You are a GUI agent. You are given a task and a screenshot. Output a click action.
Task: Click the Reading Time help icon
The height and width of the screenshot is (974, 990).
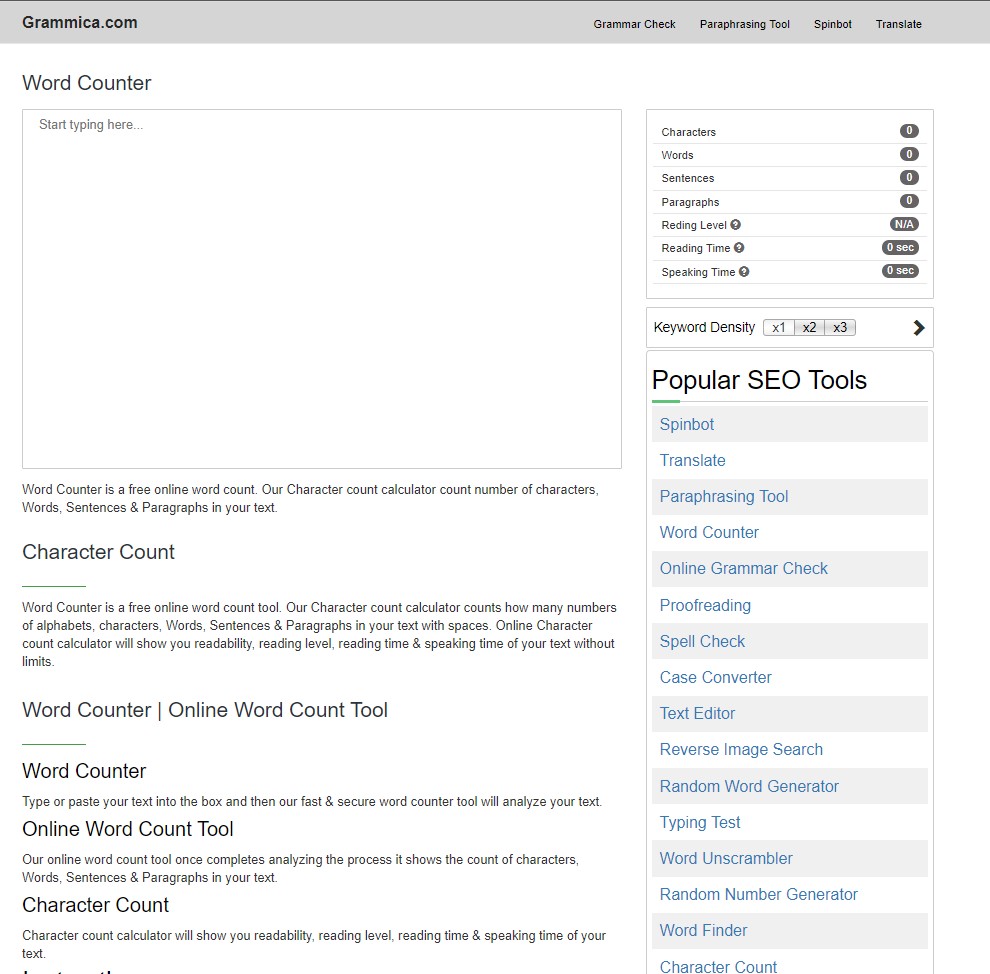(739, 248)
